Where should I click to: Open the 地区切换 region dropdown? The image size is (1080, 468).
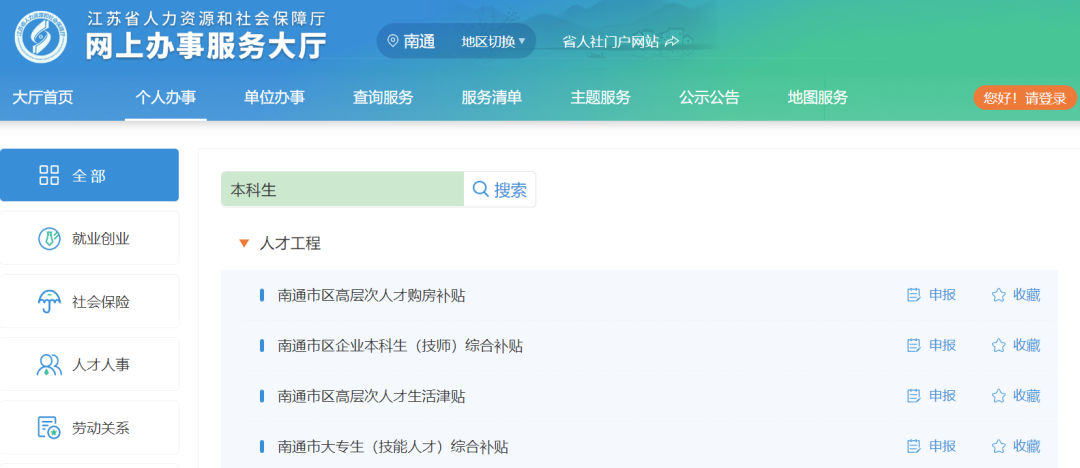tap(493, 41)
